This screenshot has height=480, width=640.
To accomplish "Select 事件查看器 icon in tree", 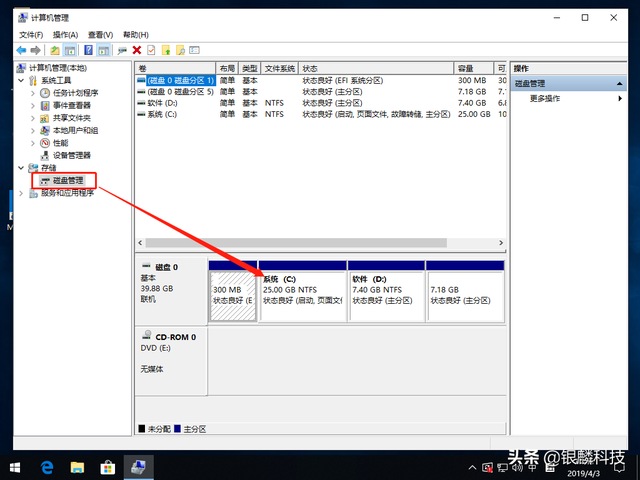I will pyautogui.click(x=45, y=106).
